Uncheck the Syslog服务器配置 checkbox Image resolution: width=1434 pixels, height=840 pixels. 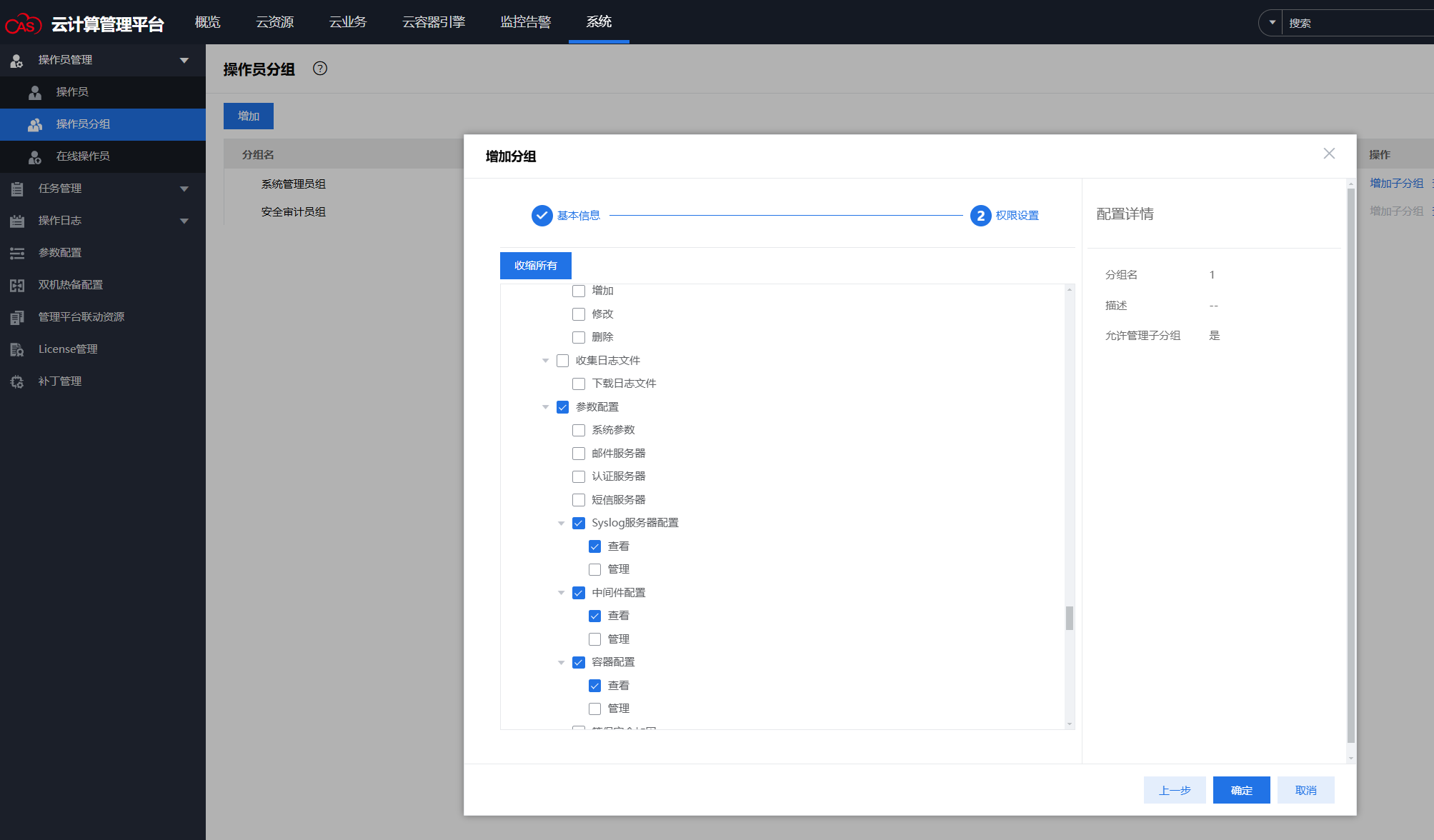pos(579,523)
